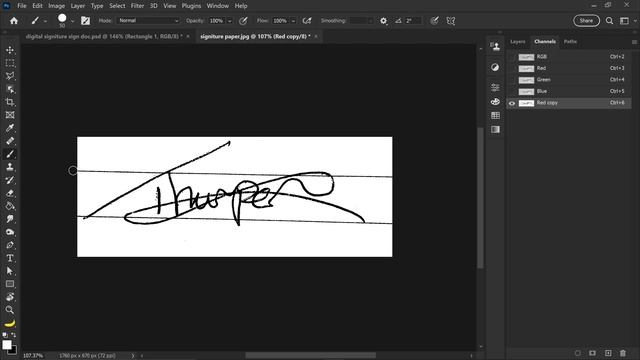
Task: Select the Smudge tool
Action: point(10,219)
